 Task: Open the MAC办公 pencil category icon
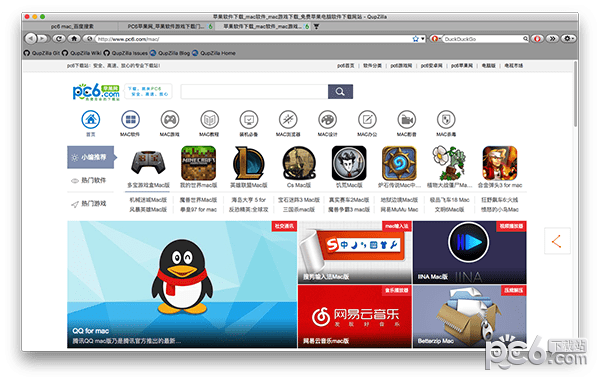(x=367, y=120)
